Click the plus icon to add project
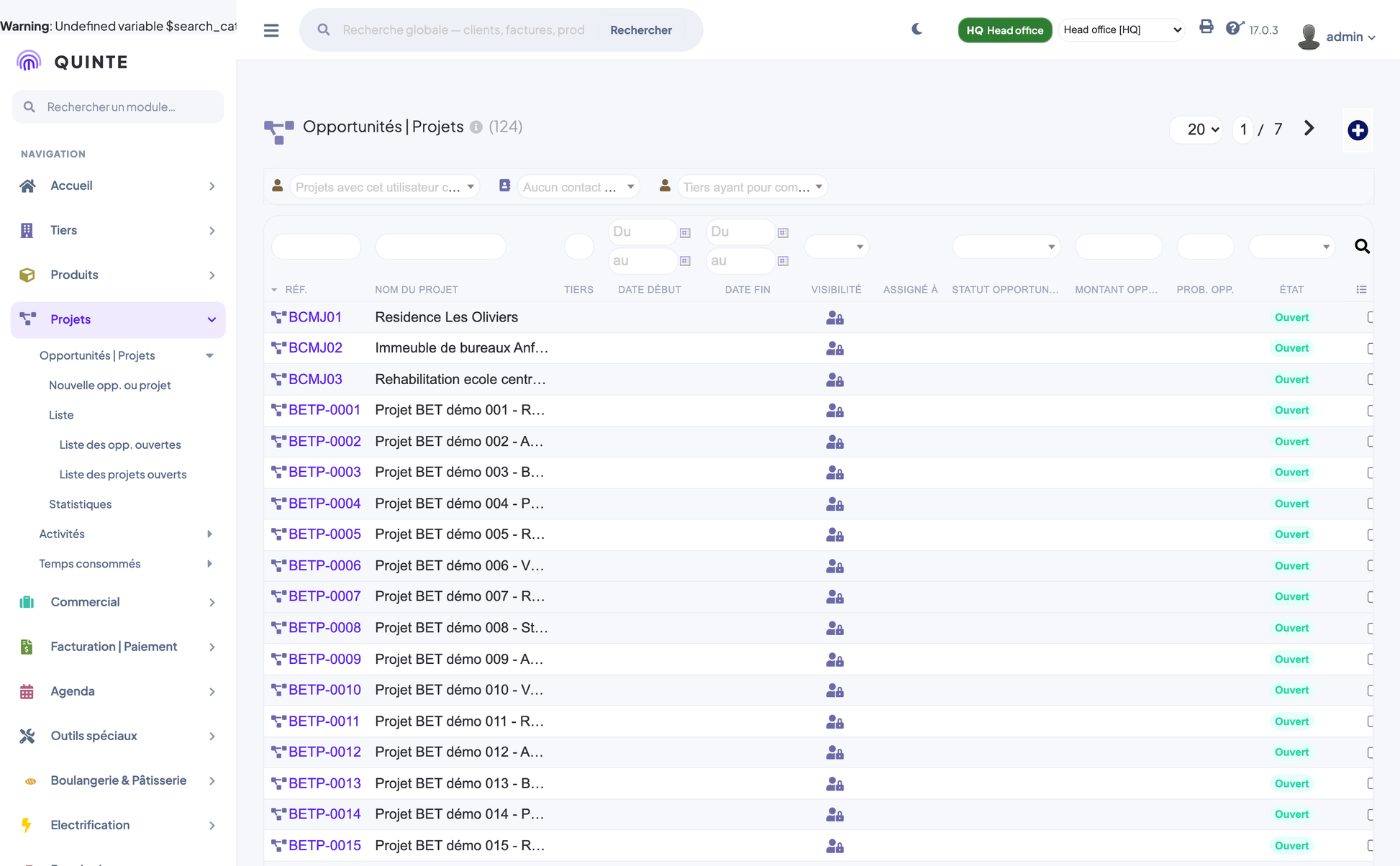1400x866 pixels. (x=1358, y=130)
